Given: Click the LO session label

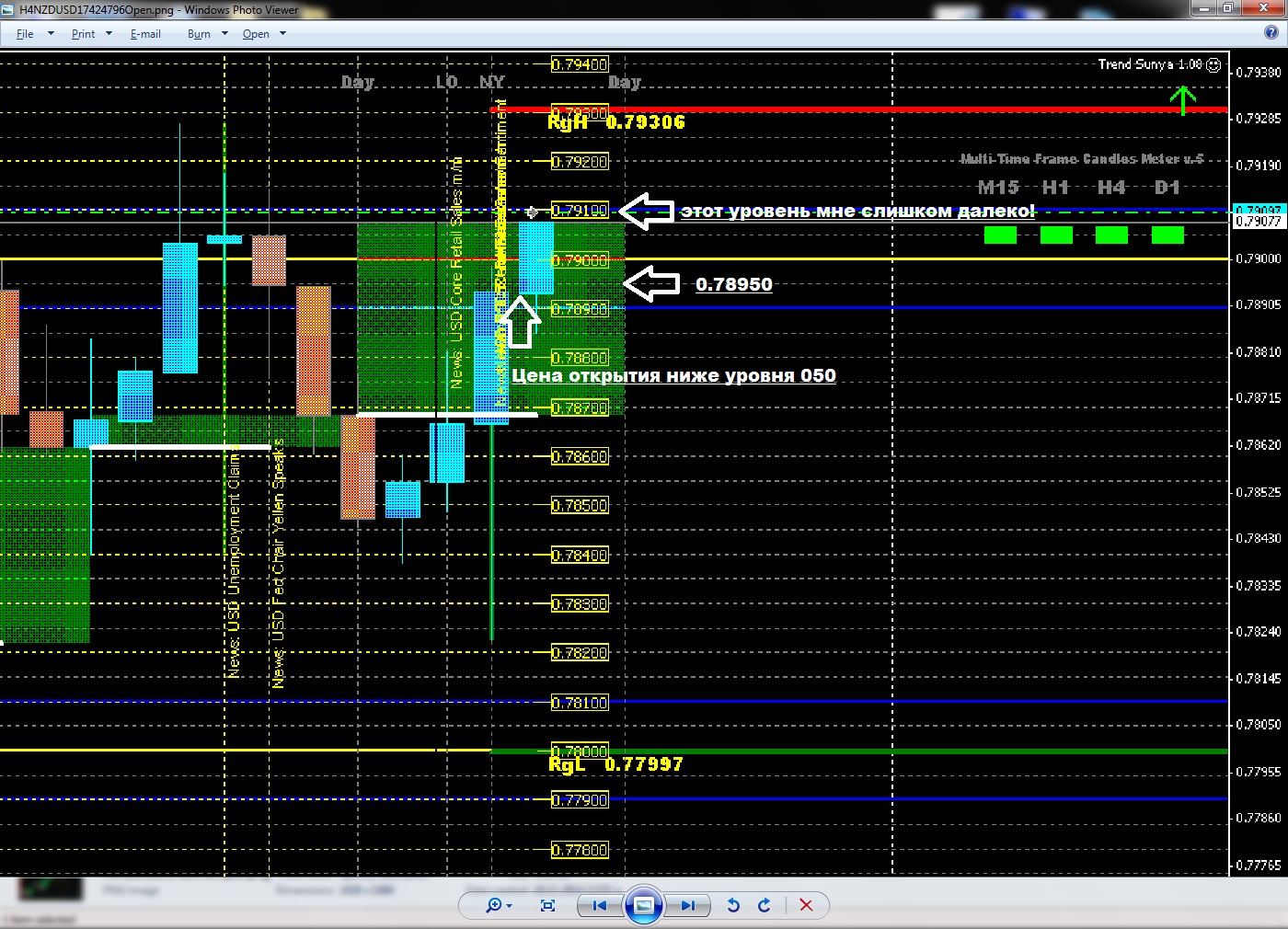Looking at the screenshot, I should [x=446, y=82].
